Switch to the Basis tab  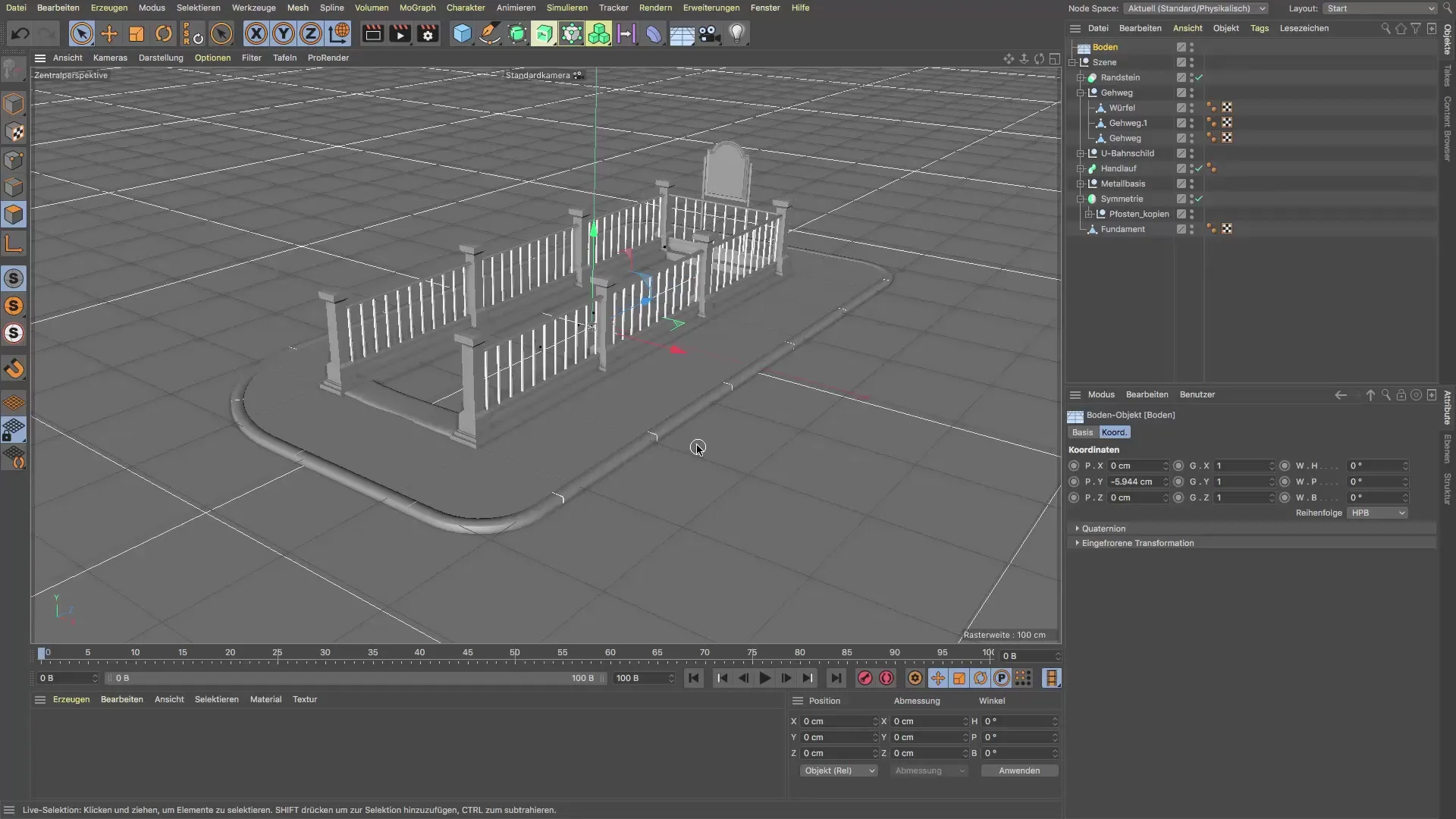click(1082, 432)
